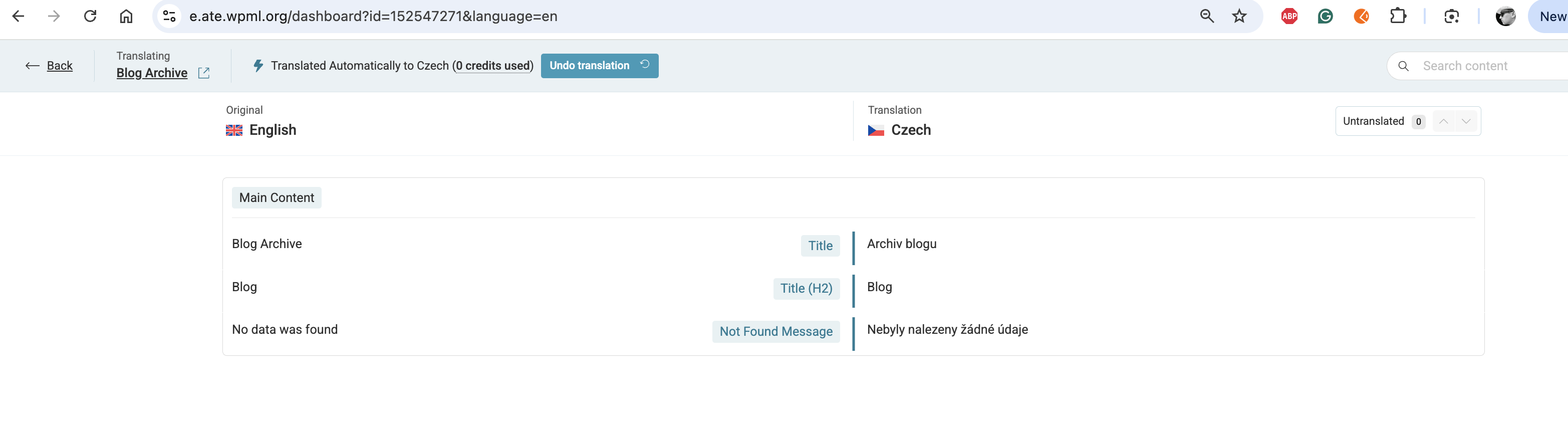1568x424 pixels.
Task: Click the Undo translation button
Action: click(x=599, y=66)
